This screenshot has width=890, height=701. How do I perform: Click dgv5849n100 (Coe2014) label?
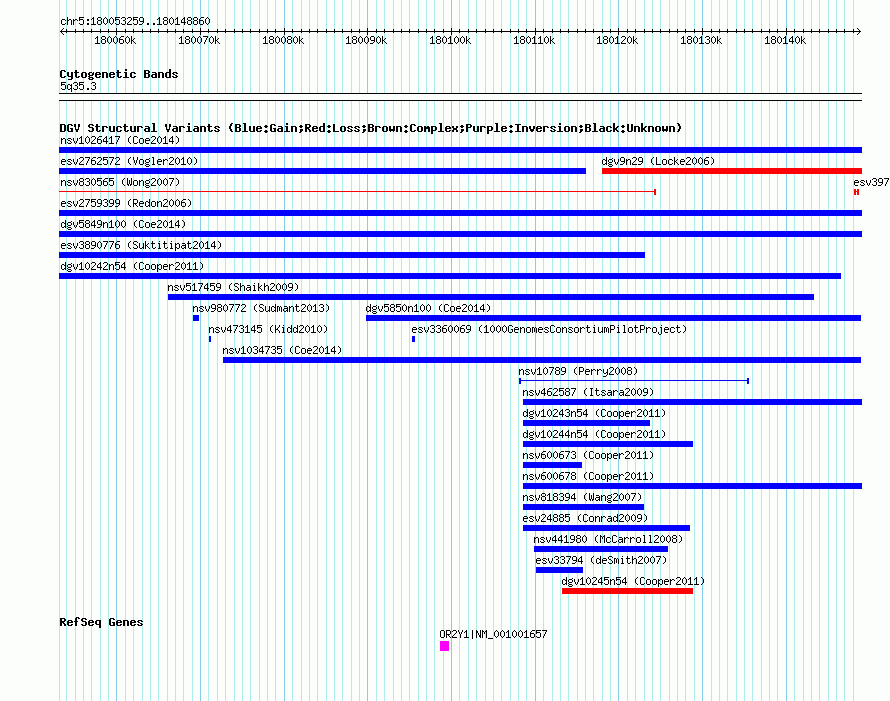[x=123, y=224]
